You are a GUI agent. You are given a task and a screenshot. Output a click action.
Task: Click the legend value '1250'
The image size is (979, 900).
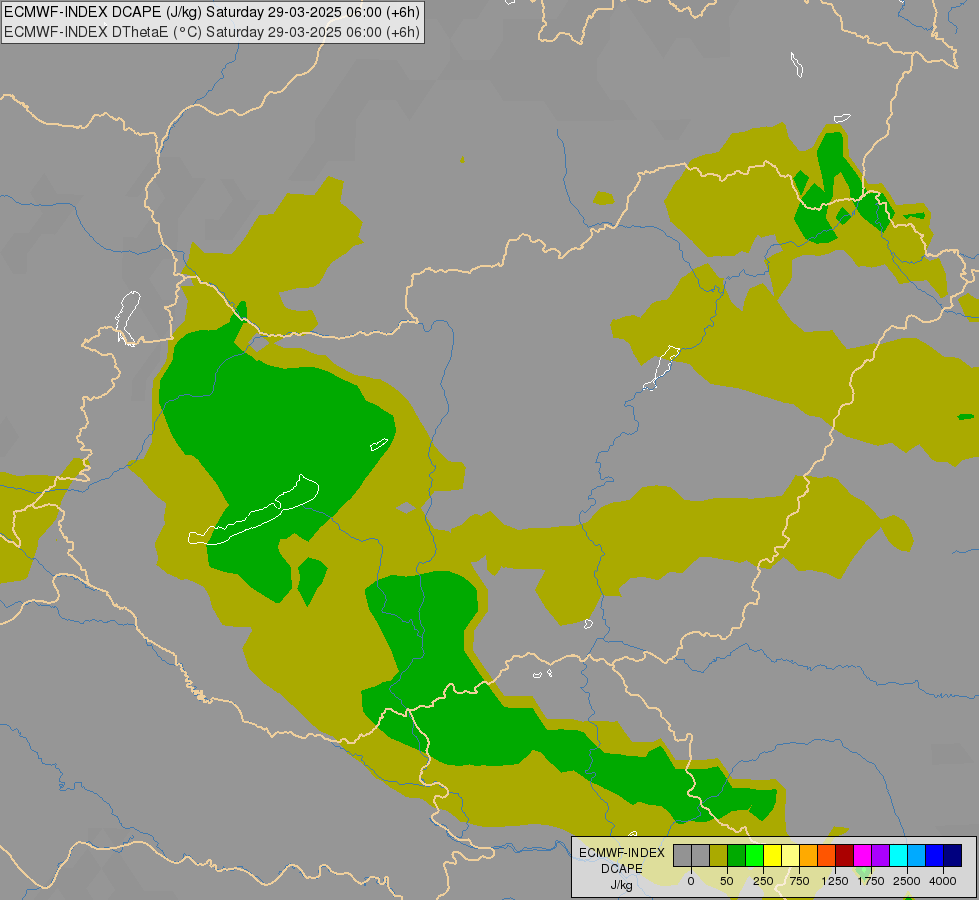click(835, 881)
